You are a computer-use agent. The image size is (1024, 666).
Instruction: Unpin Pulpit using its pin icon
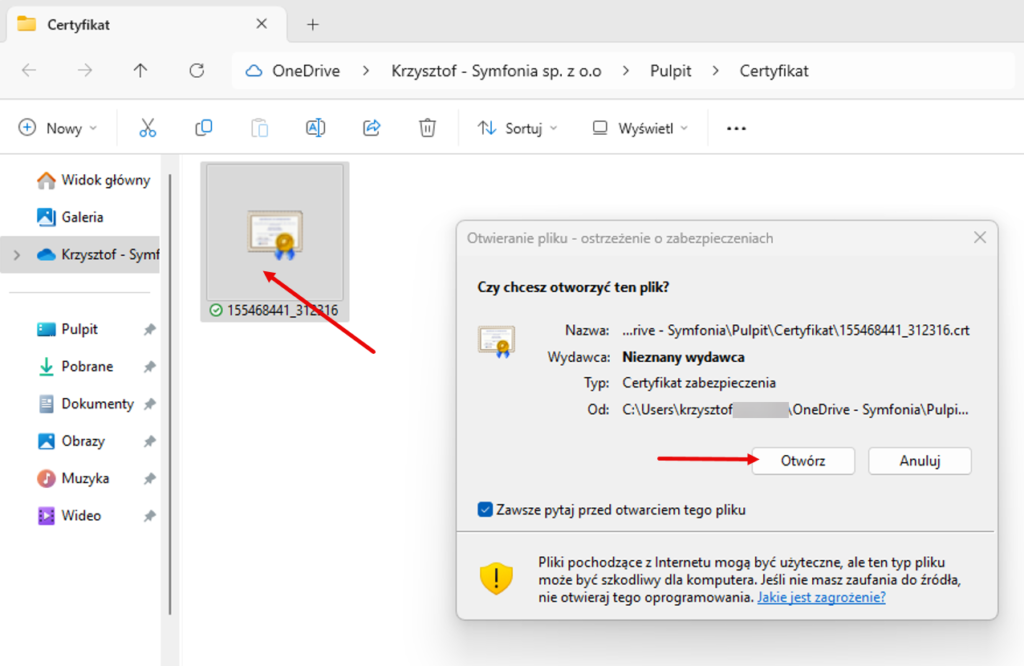coord(150,329)
